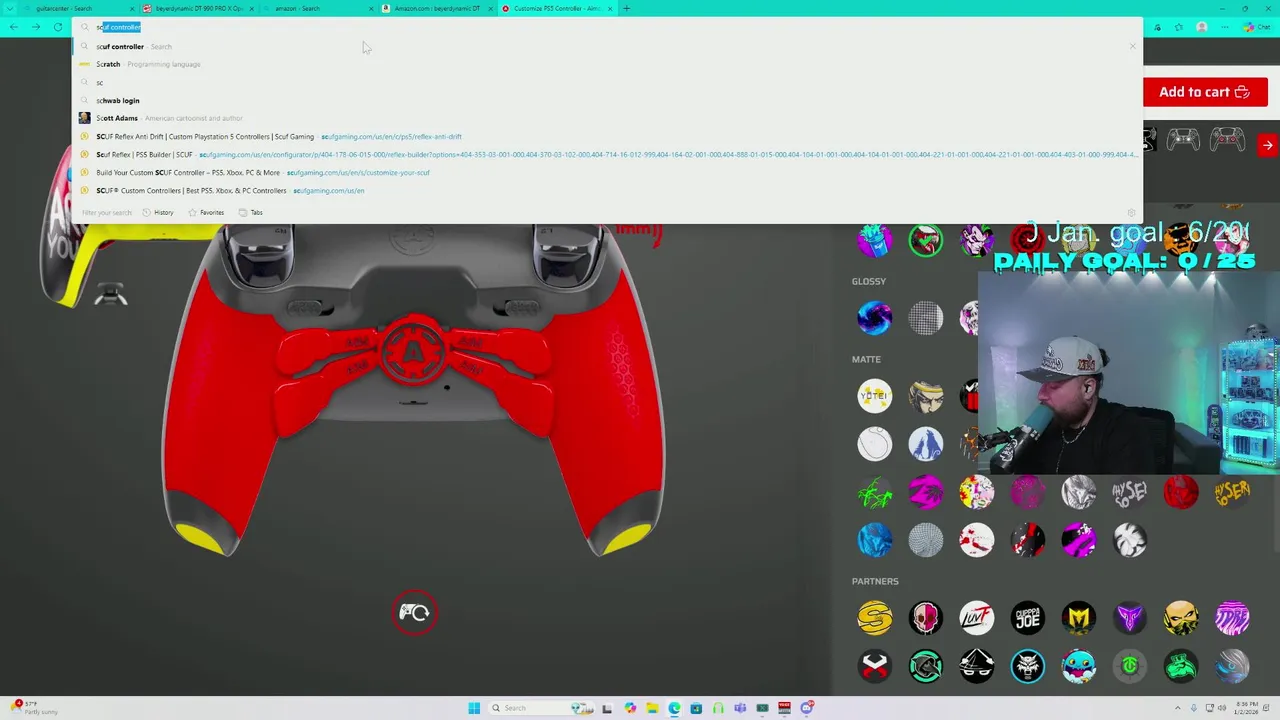
Task: Choose the 'sc' search suggestion
Action: pos(608,82)
